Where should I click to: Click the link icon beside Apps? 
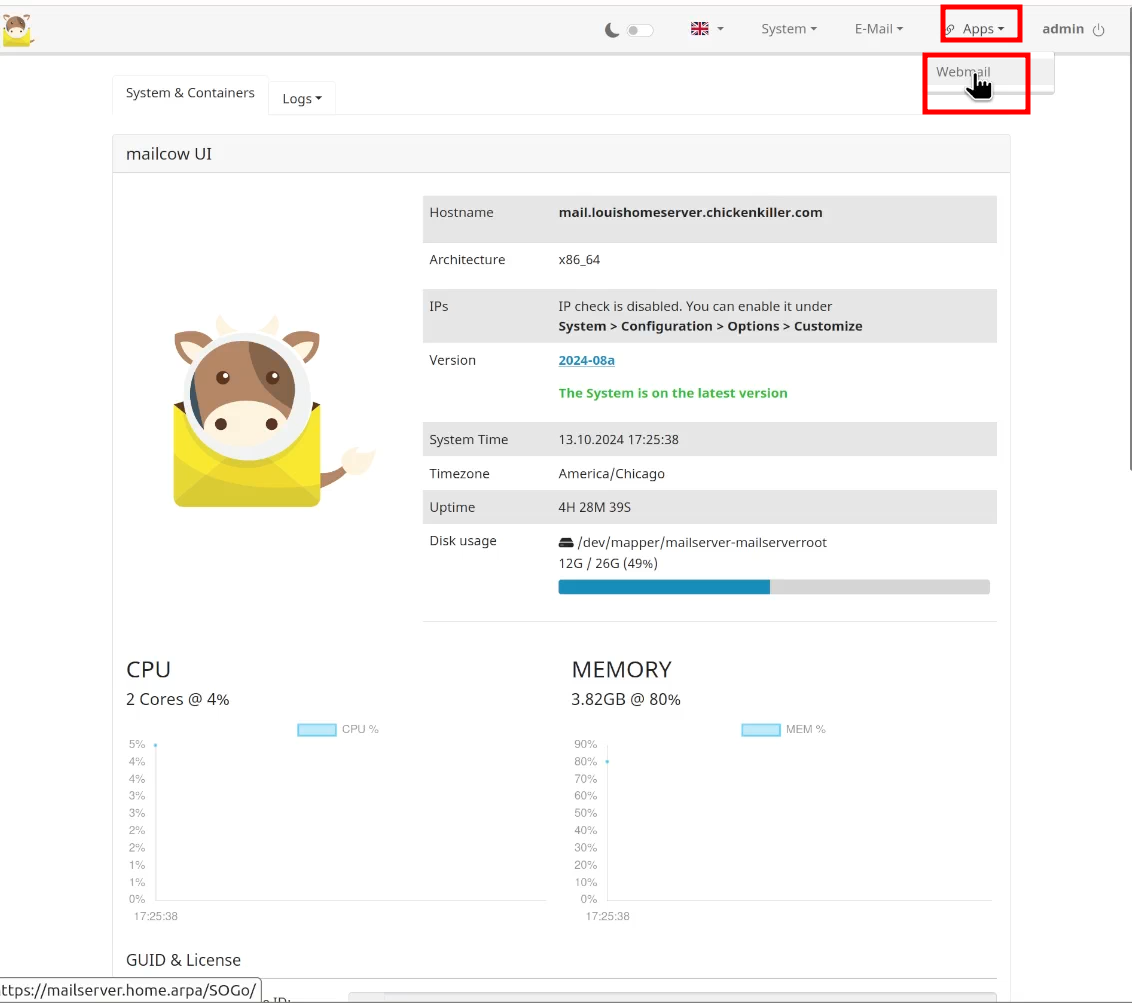pos(950,30)
